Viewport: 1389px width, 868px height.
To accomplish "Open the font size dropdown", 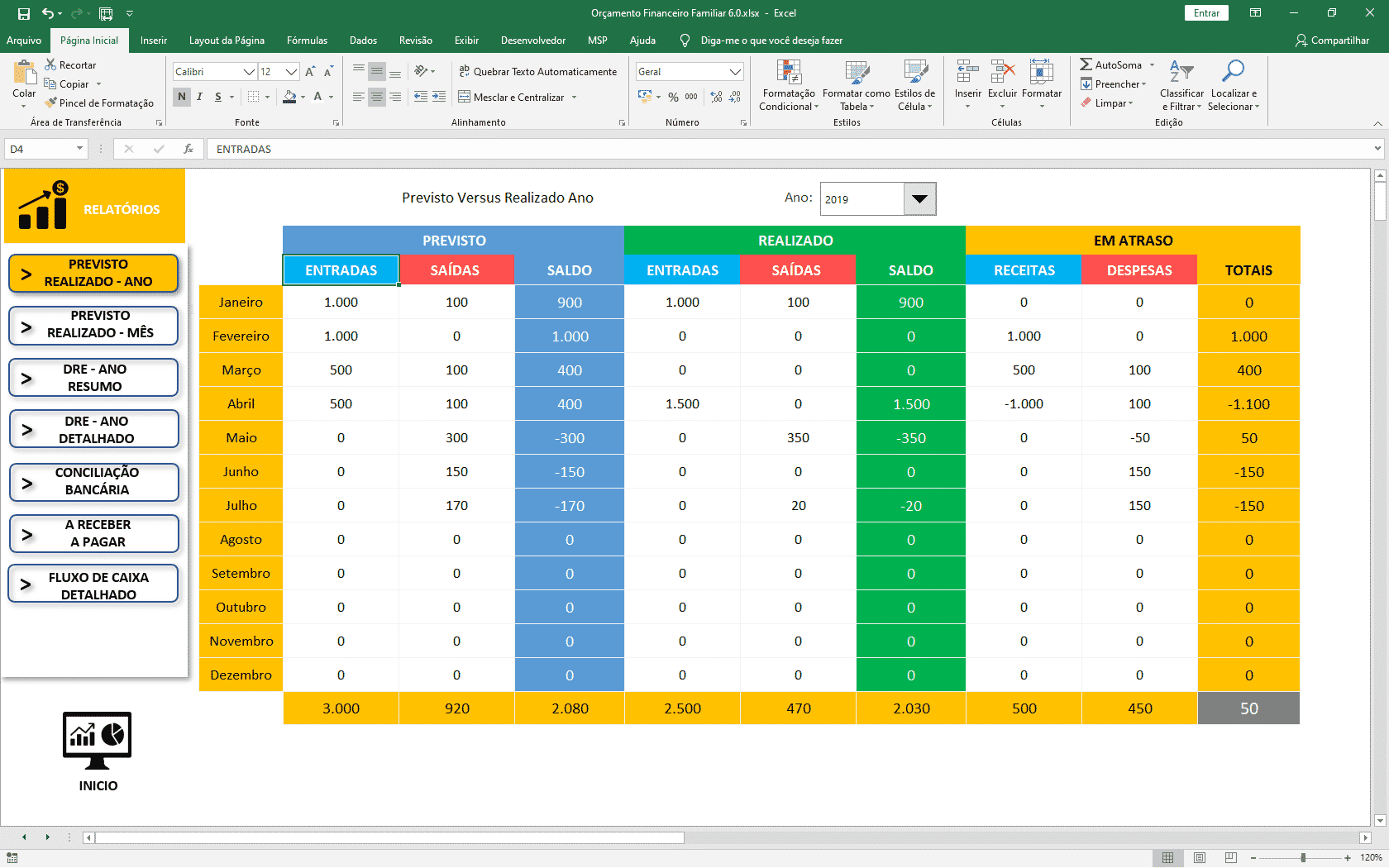I will 291,72.
